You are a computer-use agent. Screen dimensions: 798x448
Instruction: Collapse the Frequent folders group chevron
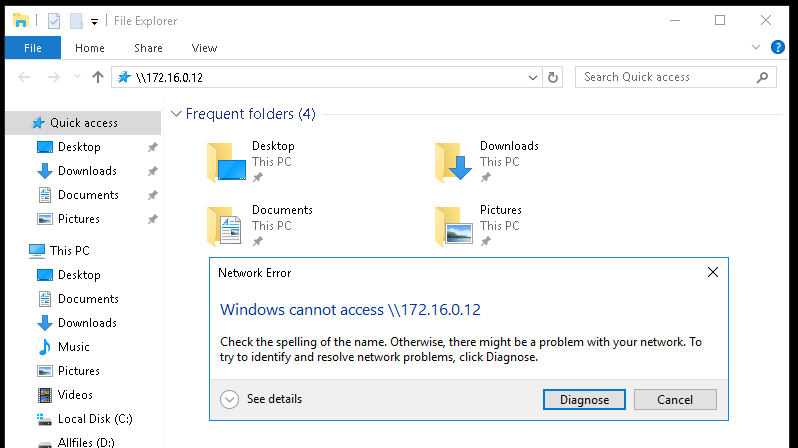coord(176,114)
